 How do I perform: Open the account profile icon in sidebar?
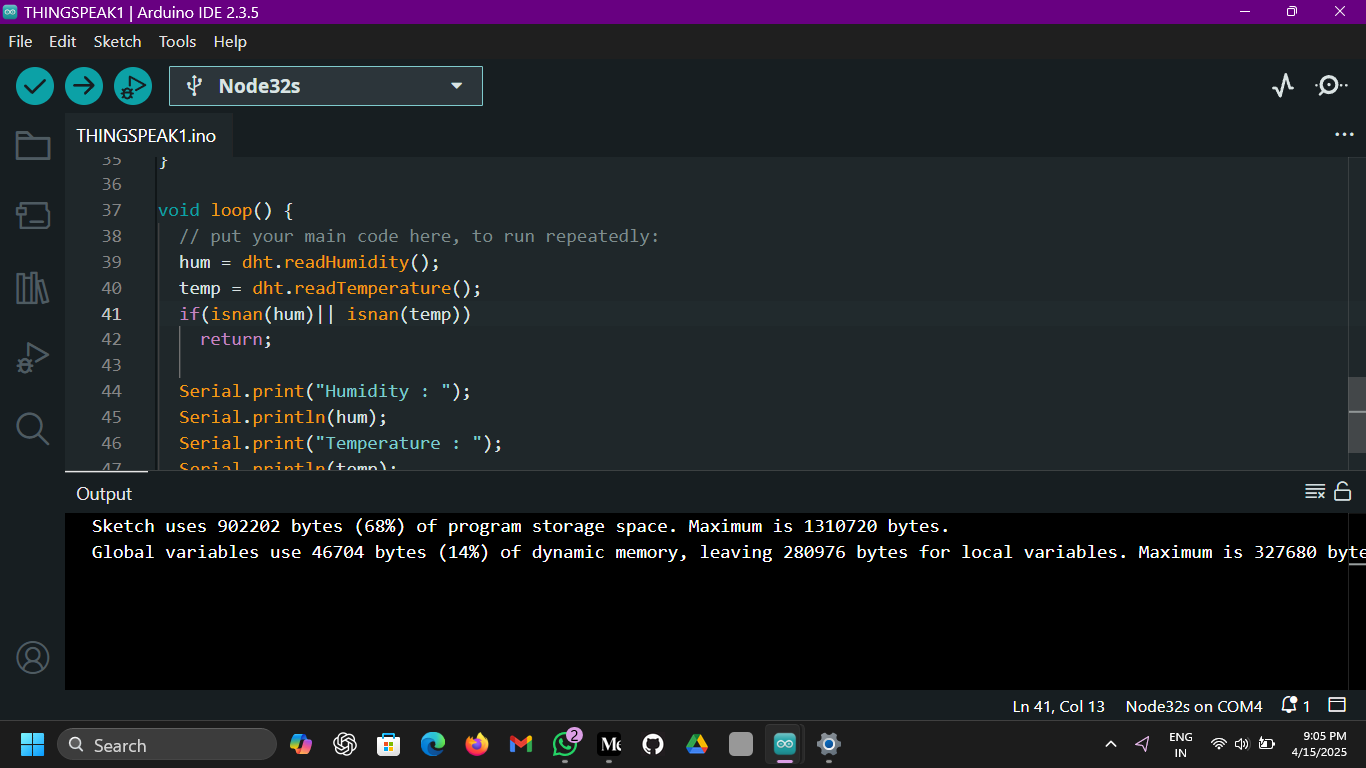click(x=33, y=657)
